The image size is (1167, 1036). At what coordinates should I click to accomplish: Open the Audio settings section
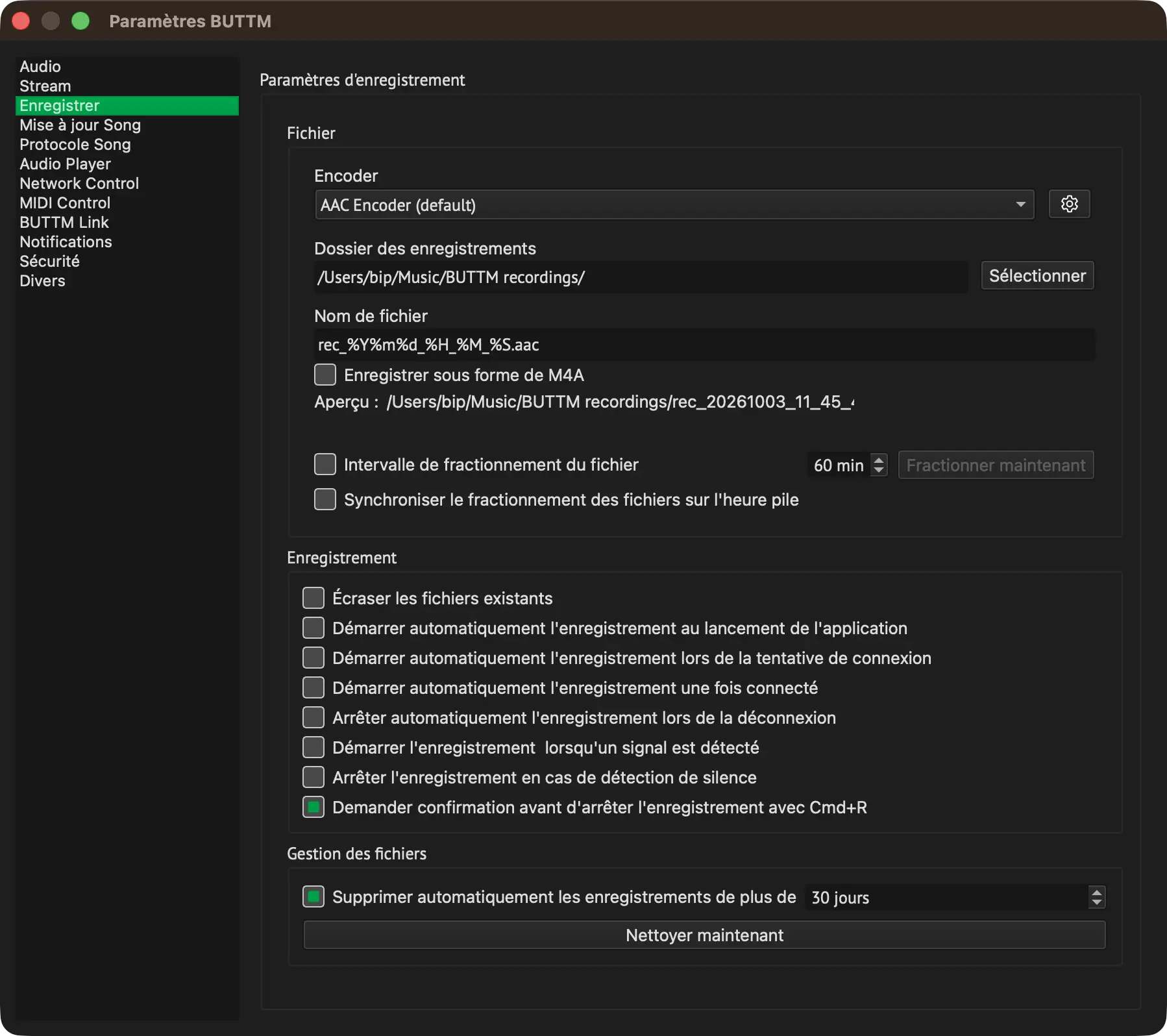127,67
